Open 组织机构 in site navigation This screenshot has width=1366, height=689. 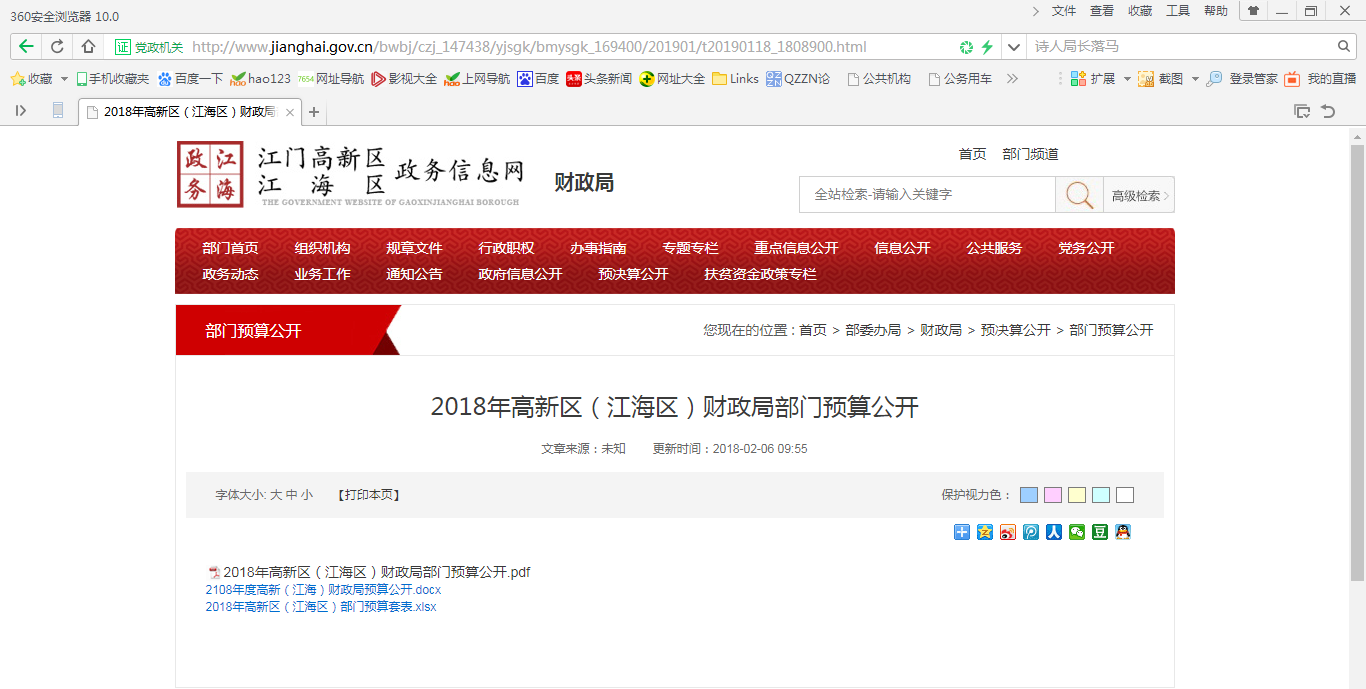pyautogui.click(x=322, y=248)
